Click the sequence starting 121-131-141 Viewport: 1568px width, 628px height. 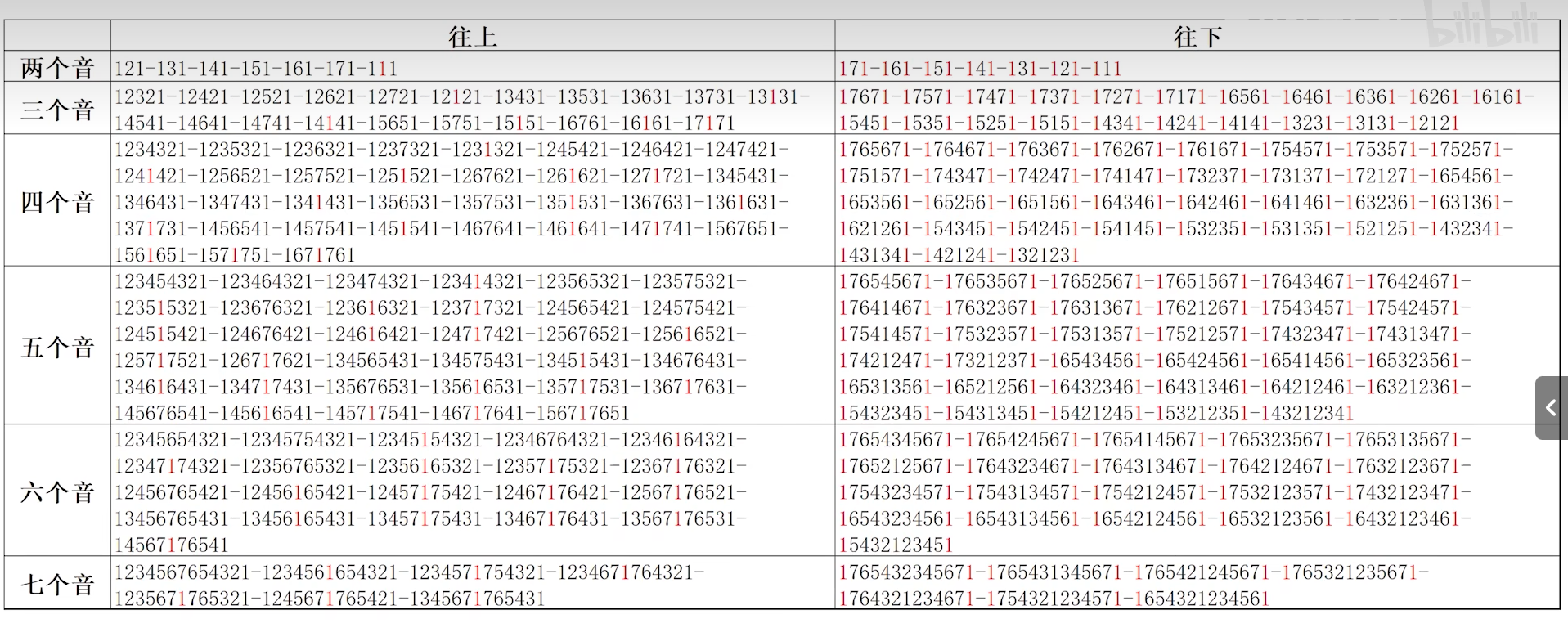(x=256, y=68)
